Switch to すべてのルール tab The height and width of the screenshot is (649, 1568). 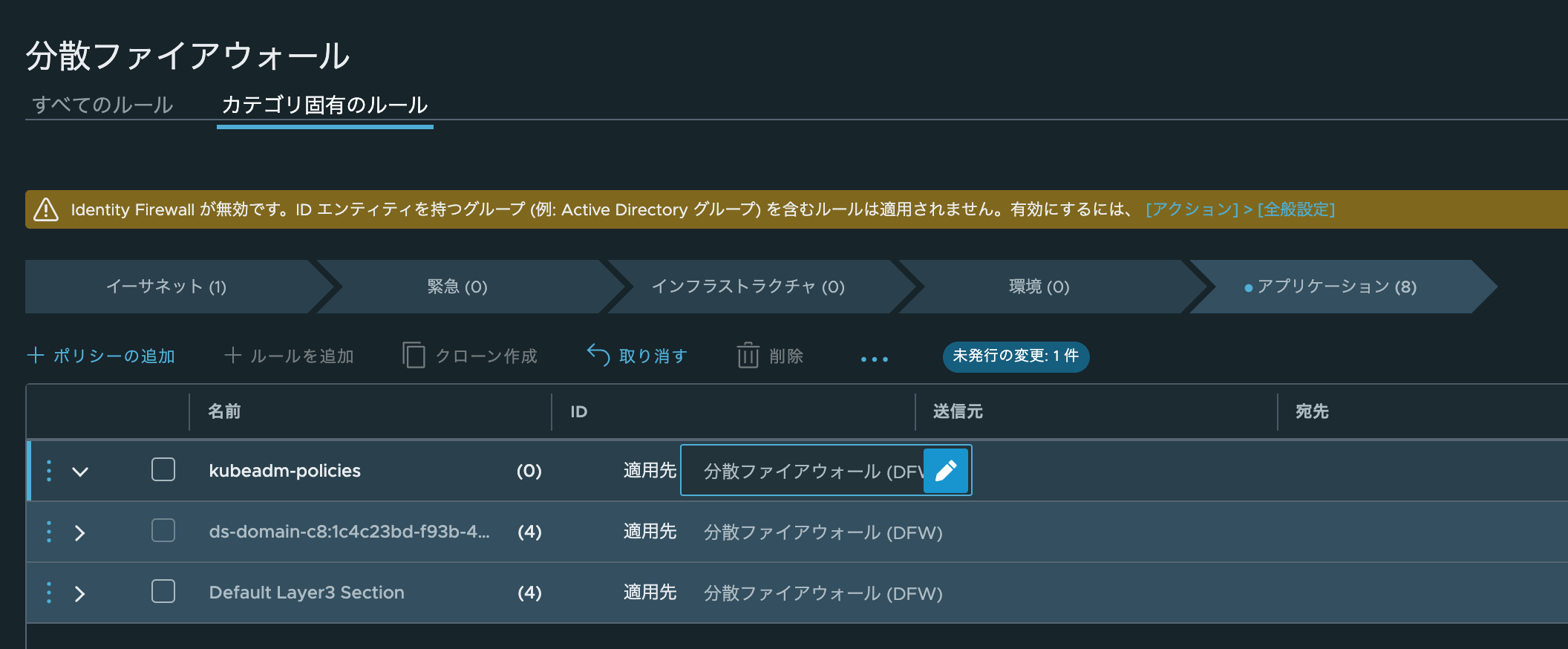click(x=102, y=105)
